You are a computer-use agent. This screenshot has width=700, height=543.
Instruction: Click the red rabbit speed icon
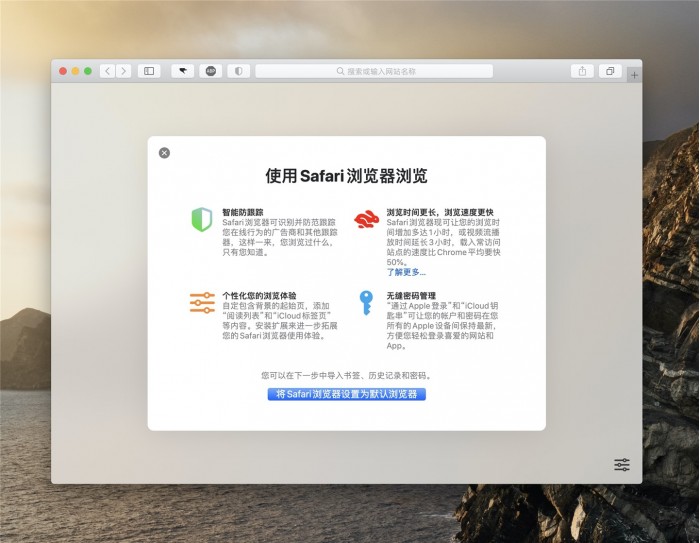pyautogui.click(x=367, y=219)
